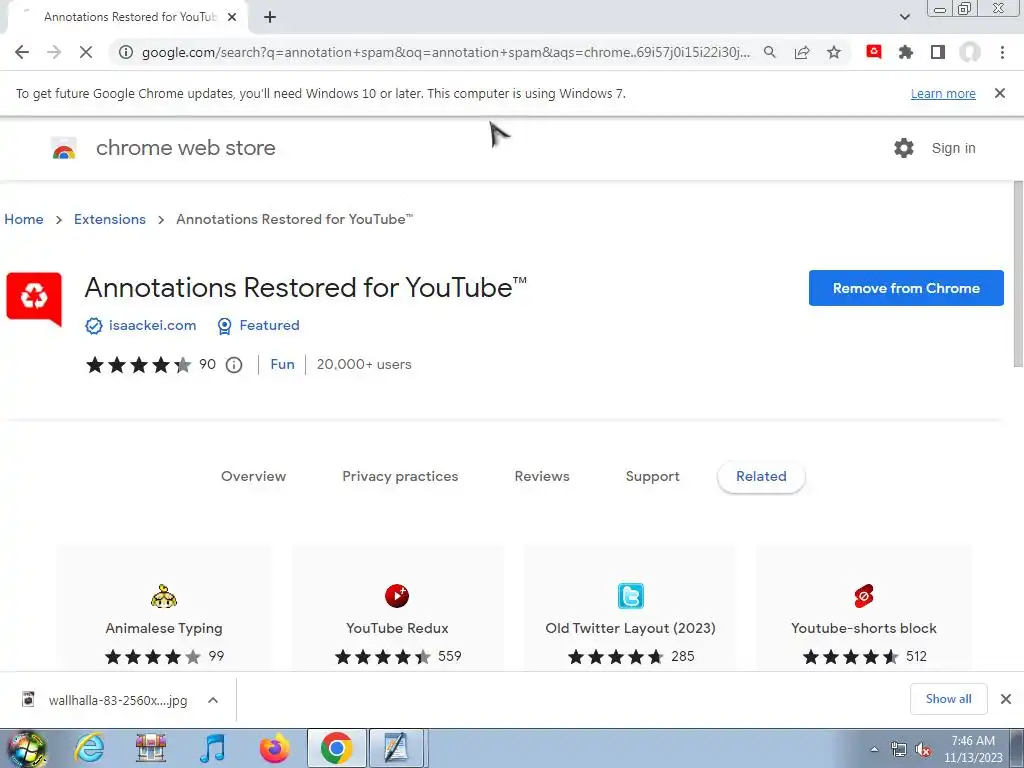Close the Annotations Restored tab
Screen dimensions: 1024x768
pos(232,18)
